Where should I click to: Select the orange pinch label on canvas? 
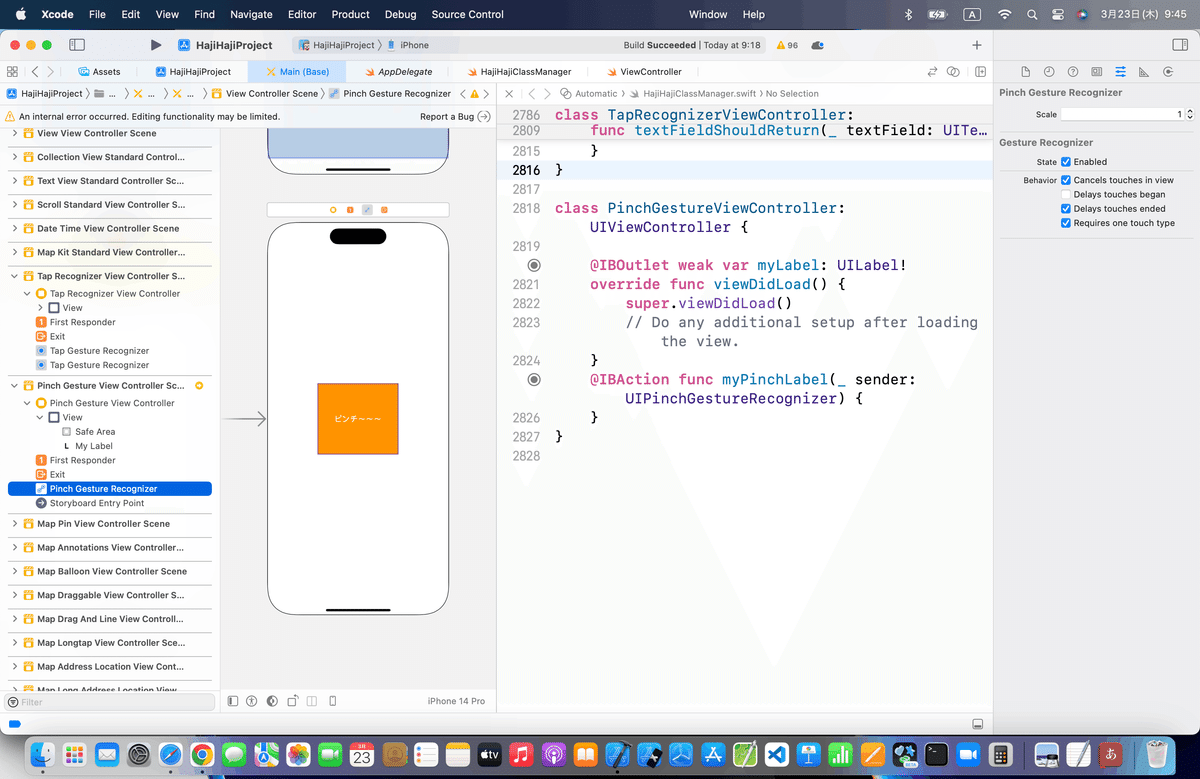[358, 419]
